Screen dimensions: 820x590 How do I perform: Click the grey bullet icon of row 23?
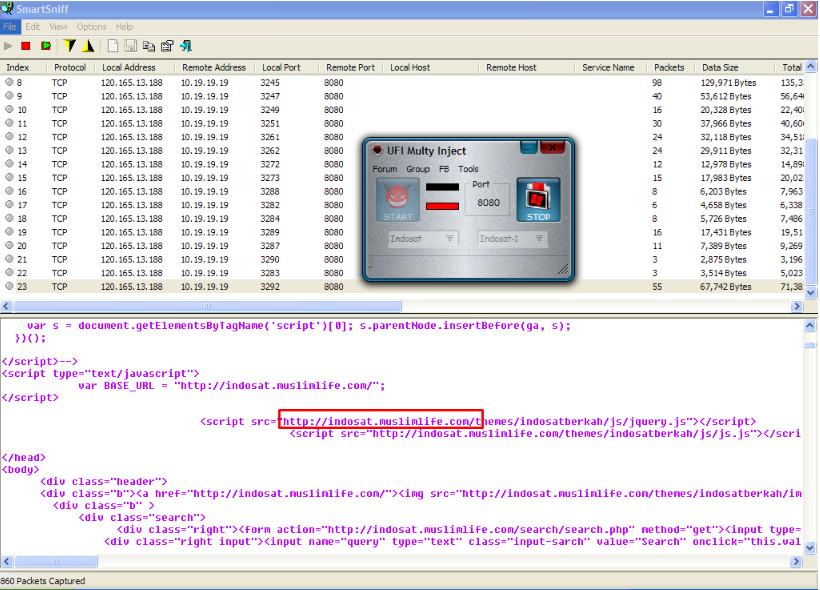[9, 286]
